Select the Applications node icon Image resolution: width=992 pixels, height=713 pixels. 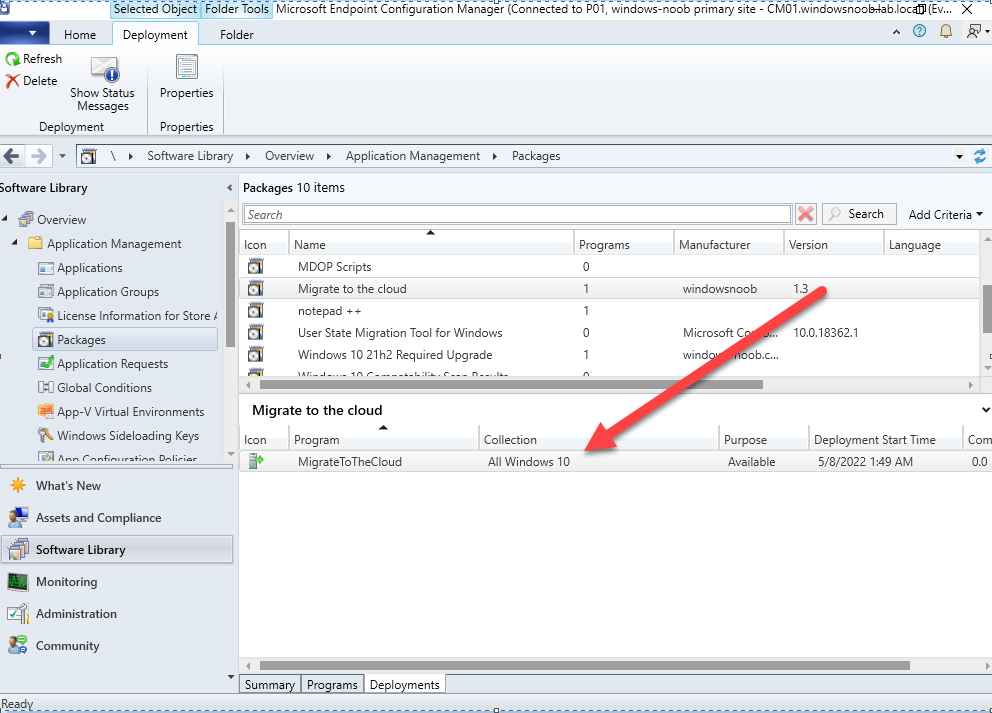(46, 268)
